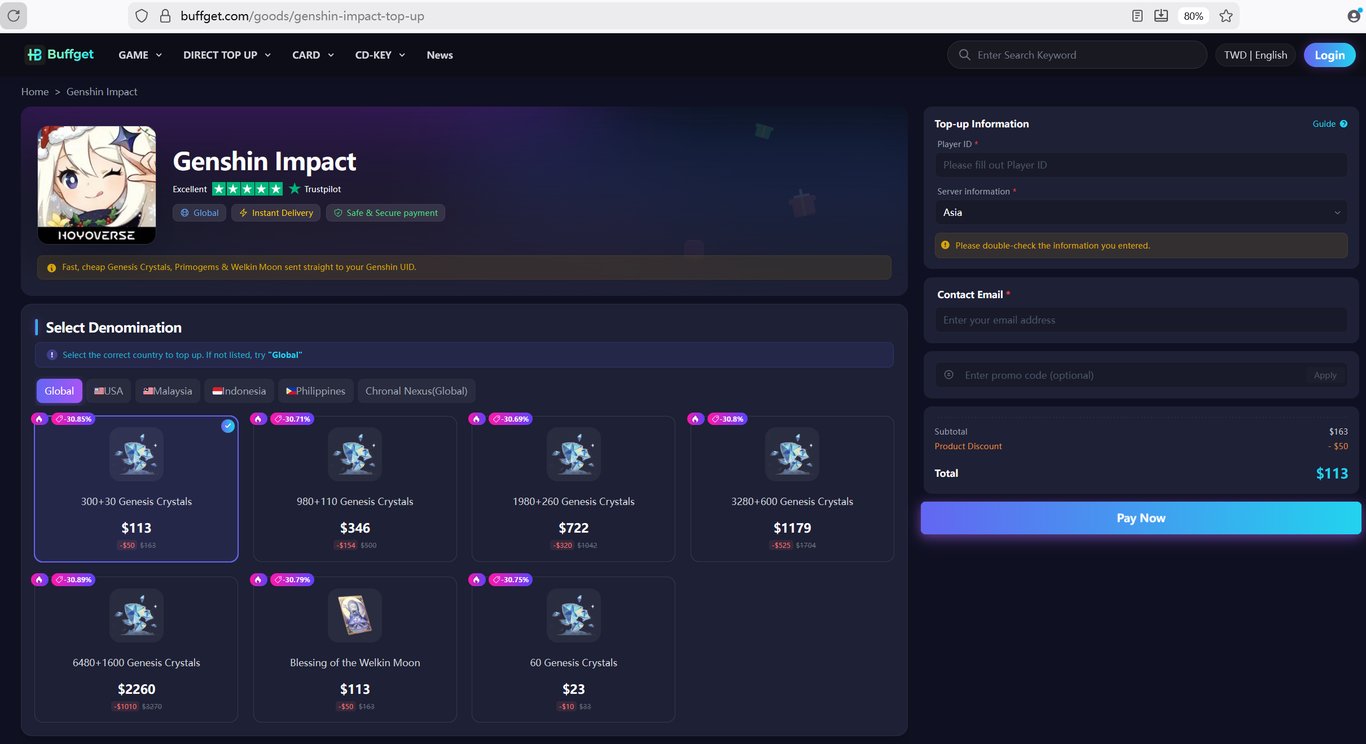Screen dimensions: 1366x744
Task: Expand the GAME menu
Action: pos(140,55)
